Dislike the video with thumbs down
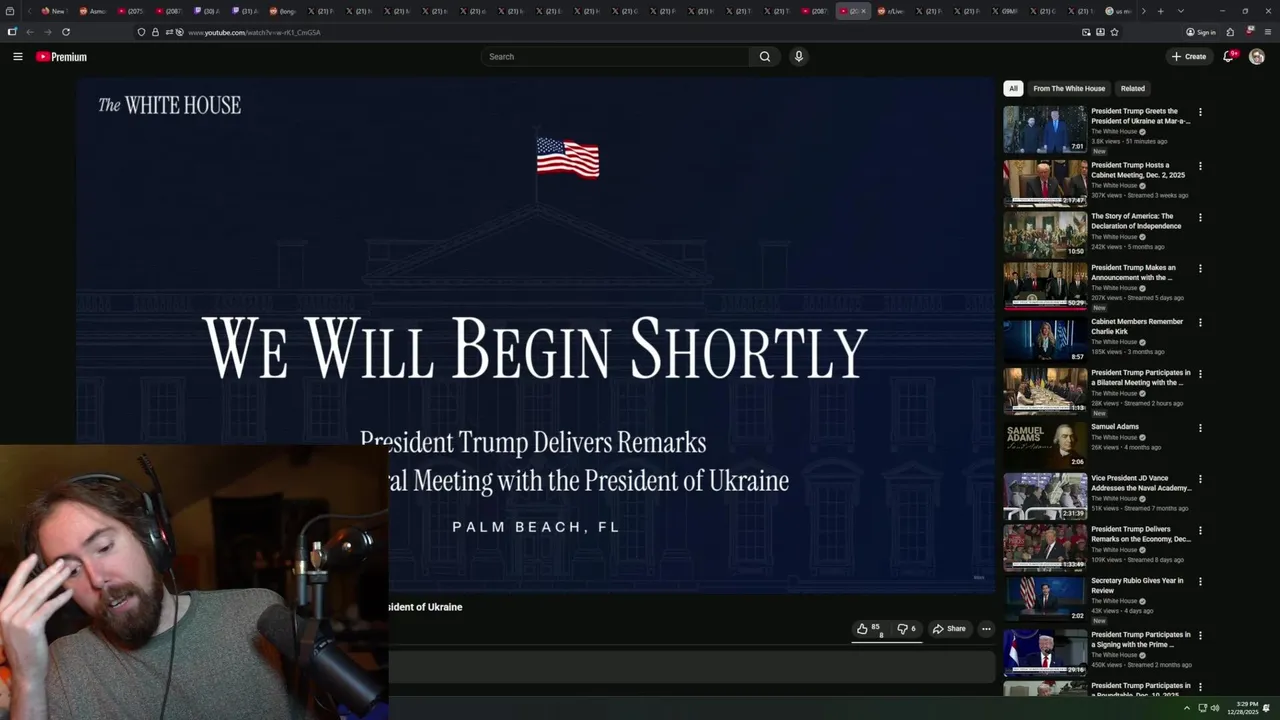 click(906, 629)
